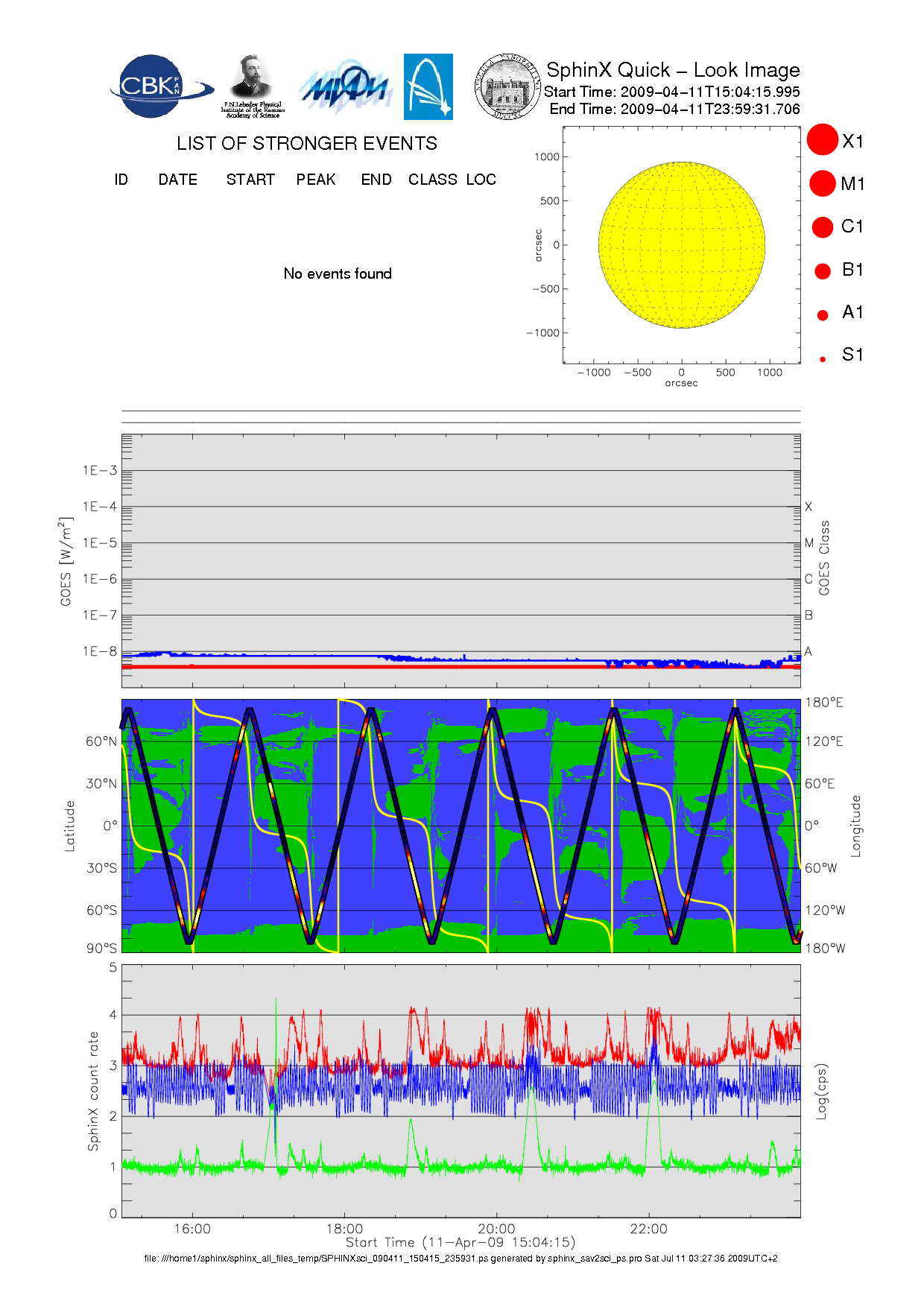Click the circular observatory seal logo
This screenshot has height=1307, width=924.
(507, 87)
